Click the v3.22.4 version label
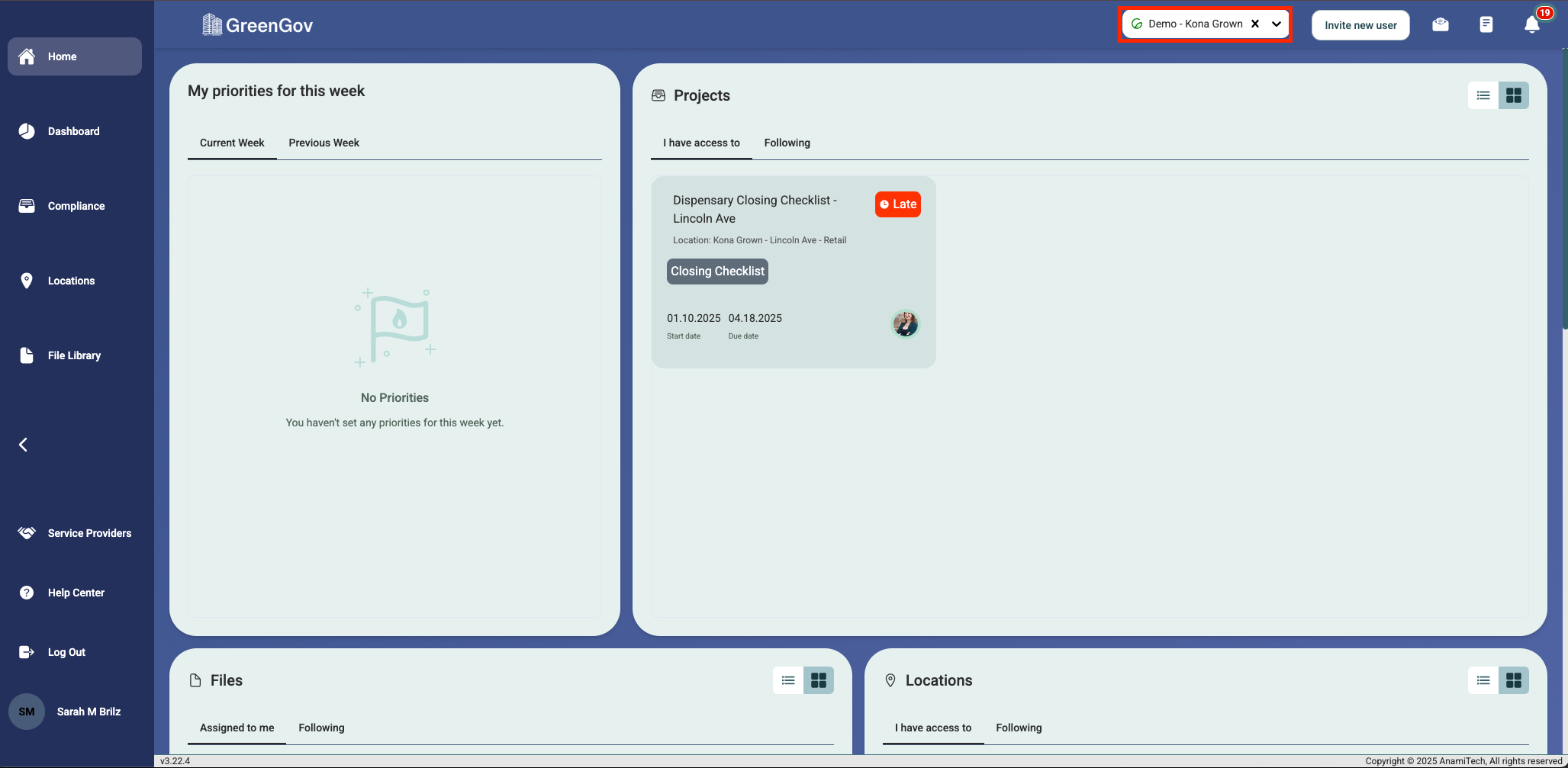 click(x=175, y=761)
